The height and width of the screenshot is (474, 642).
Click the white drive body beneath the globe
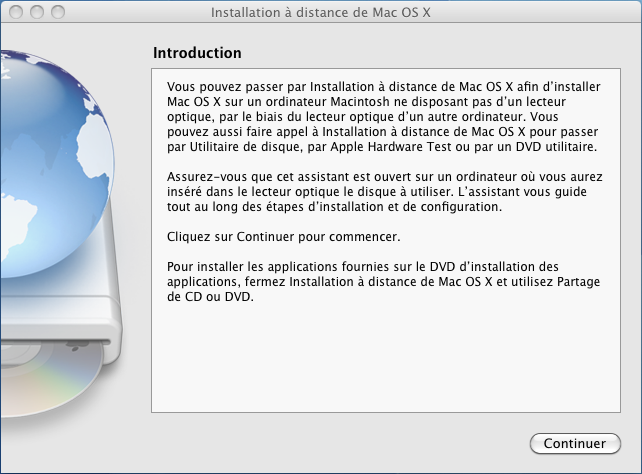click(61, 311)
